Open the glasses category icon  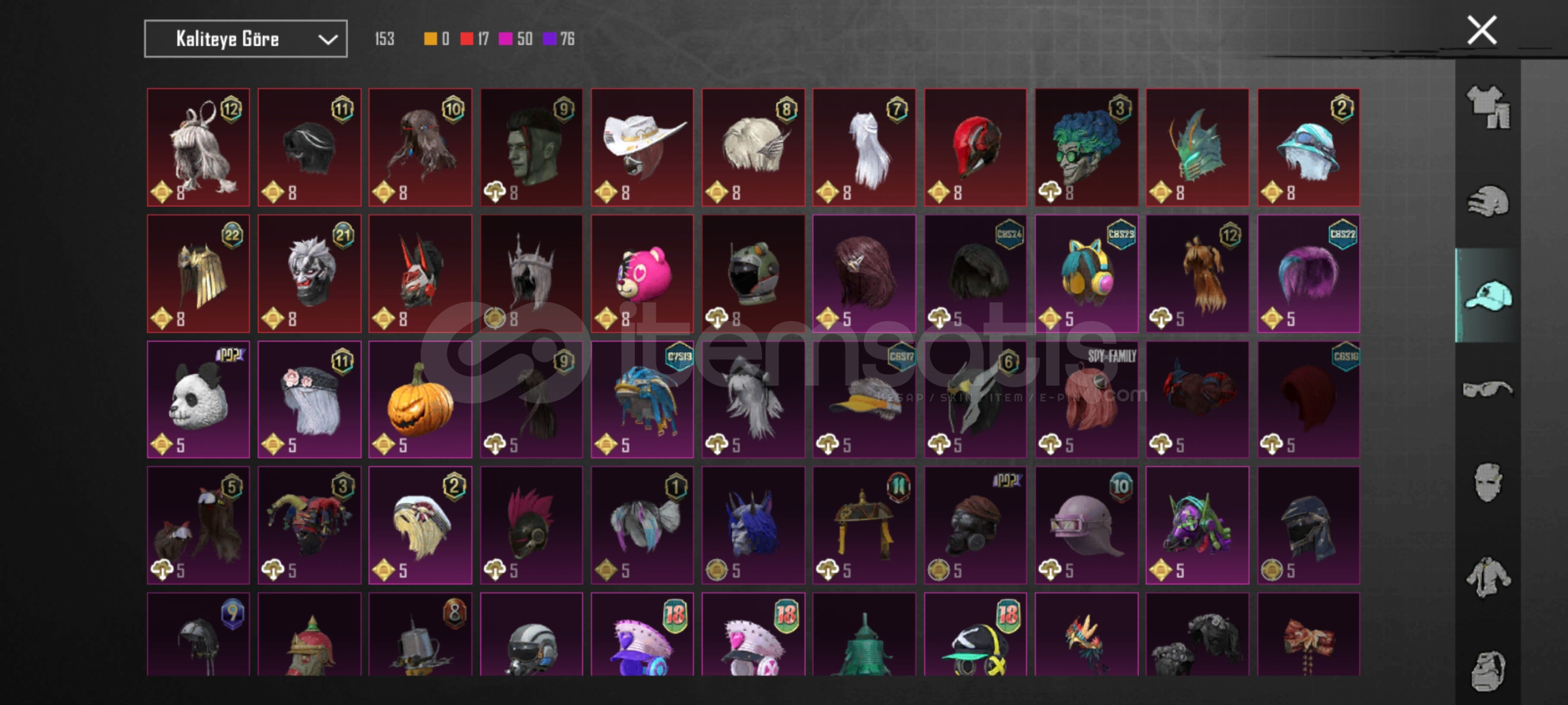(x=1487, y=390)
